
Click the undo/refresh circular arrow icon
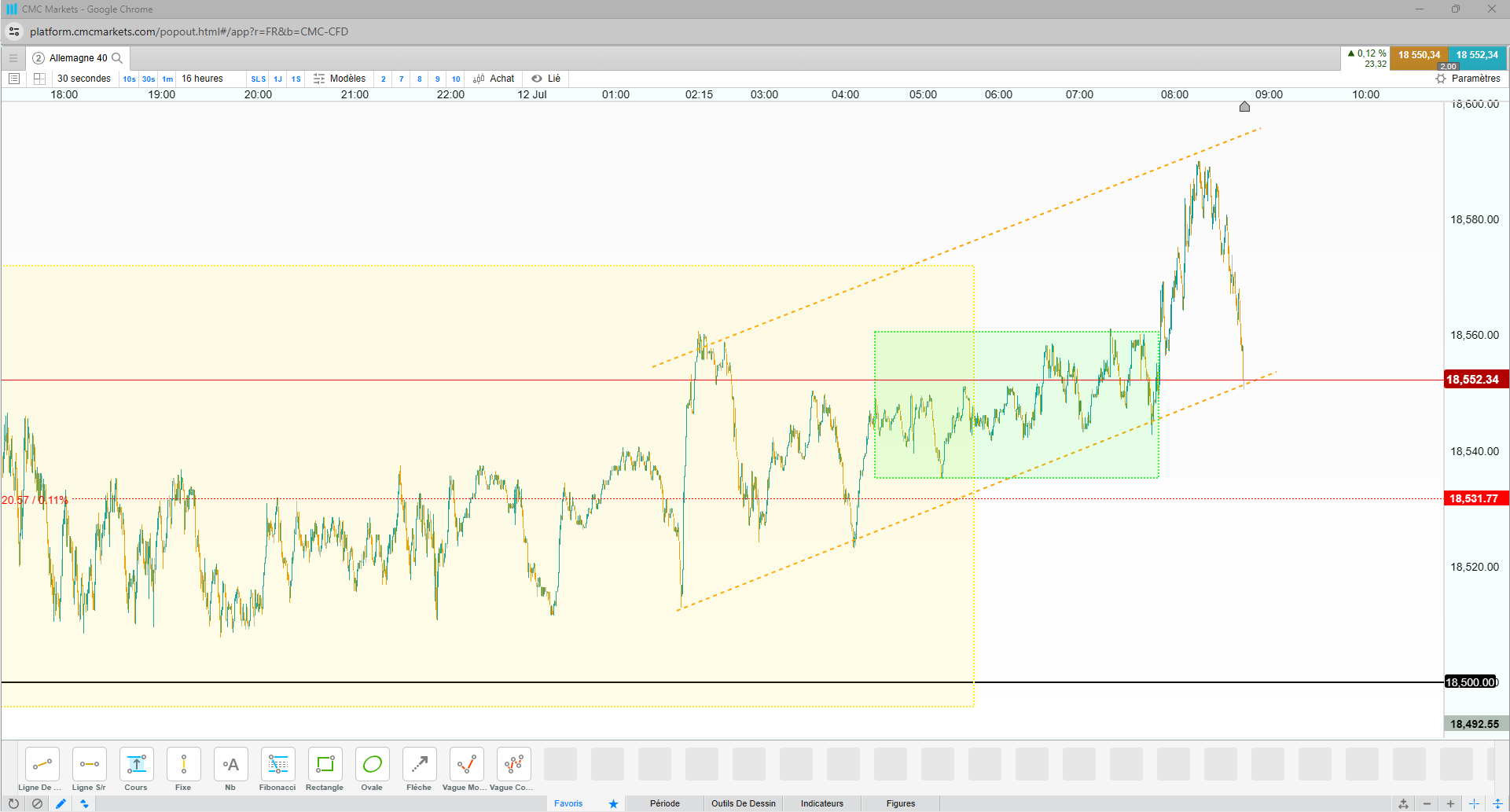tap(13, 803)
